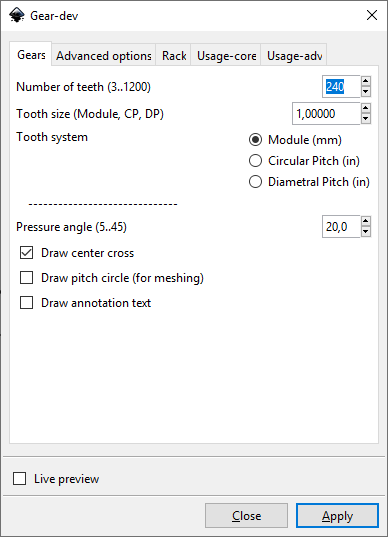The width and height of the screenshot is (388, 537).
Task: Choose Diametral Pitch (in) radio option
Action: (255, 182)
